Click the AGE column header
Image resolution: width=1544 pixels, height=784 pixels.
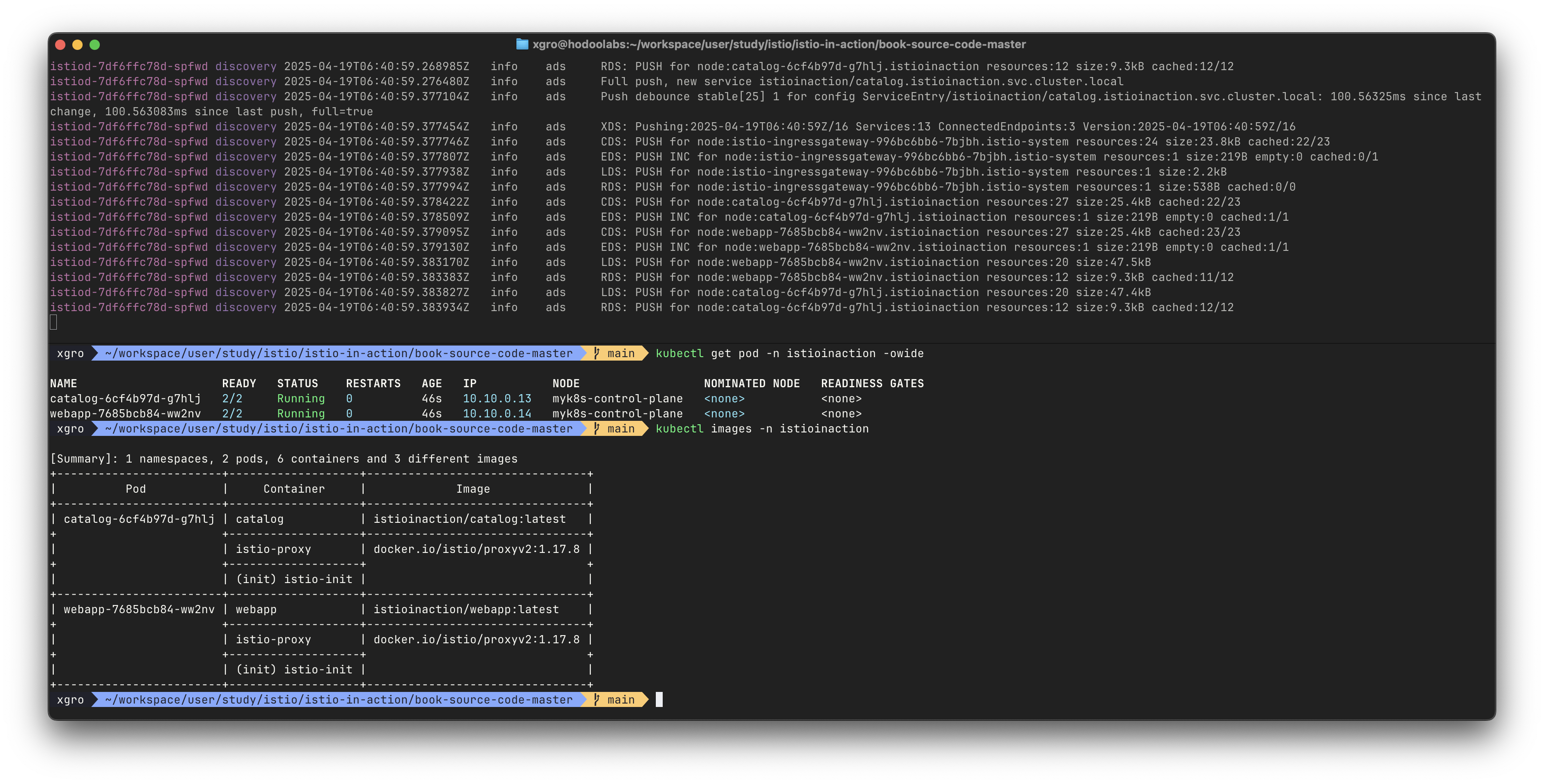pos(432,383)
